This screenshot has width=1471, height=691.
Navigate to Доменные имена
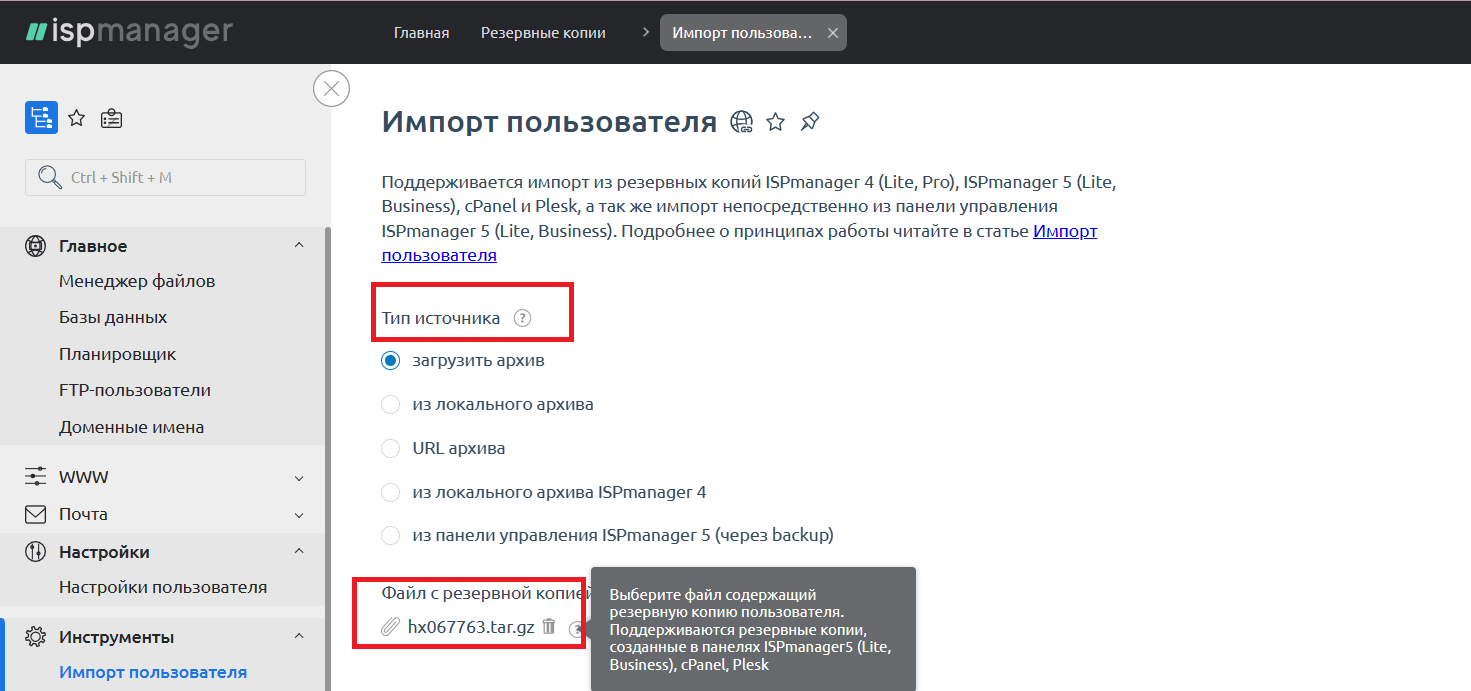click(x=131, y=427)
